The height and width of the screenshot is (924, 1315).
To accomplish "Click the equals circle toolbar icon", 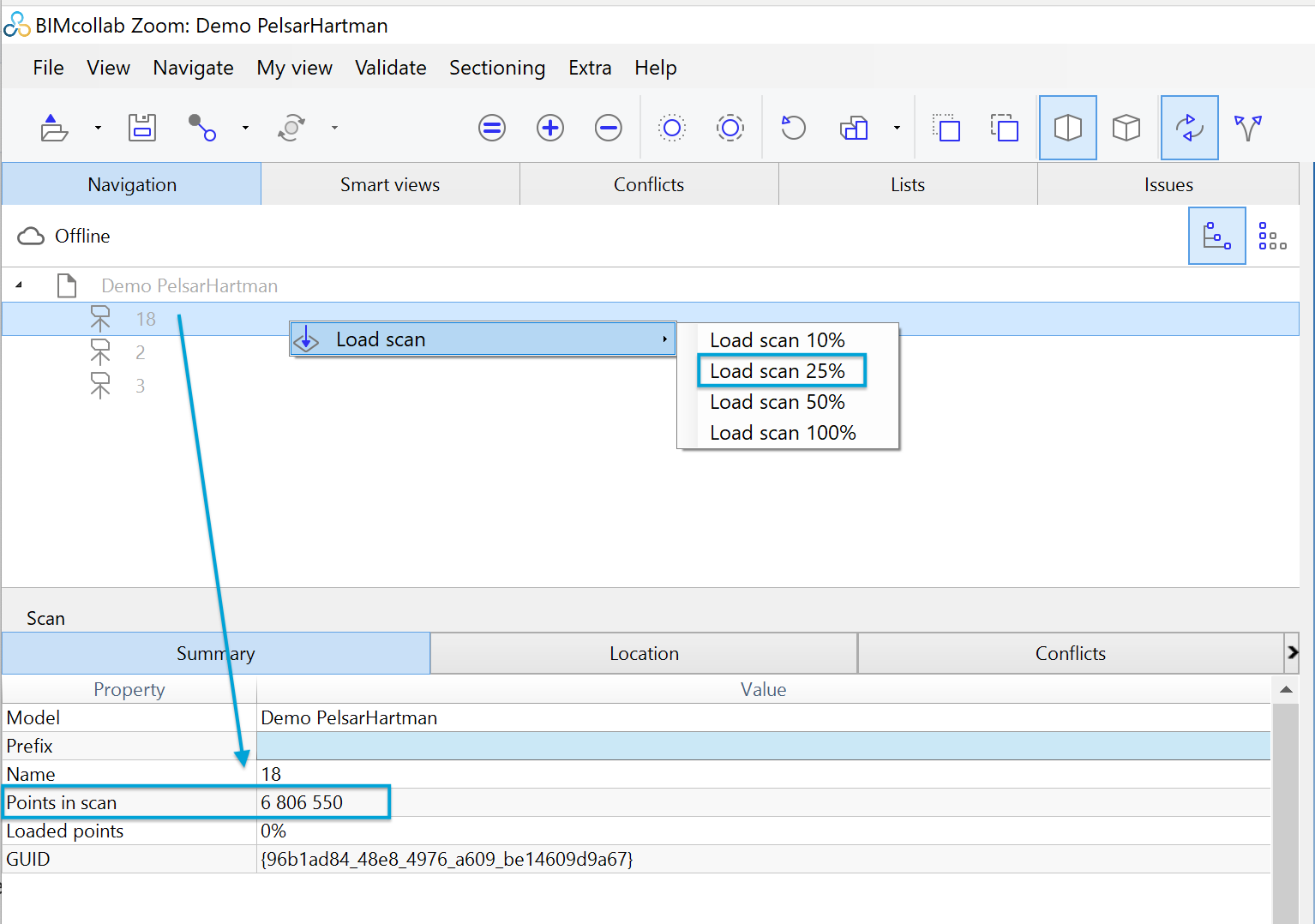I will (492, 129).
